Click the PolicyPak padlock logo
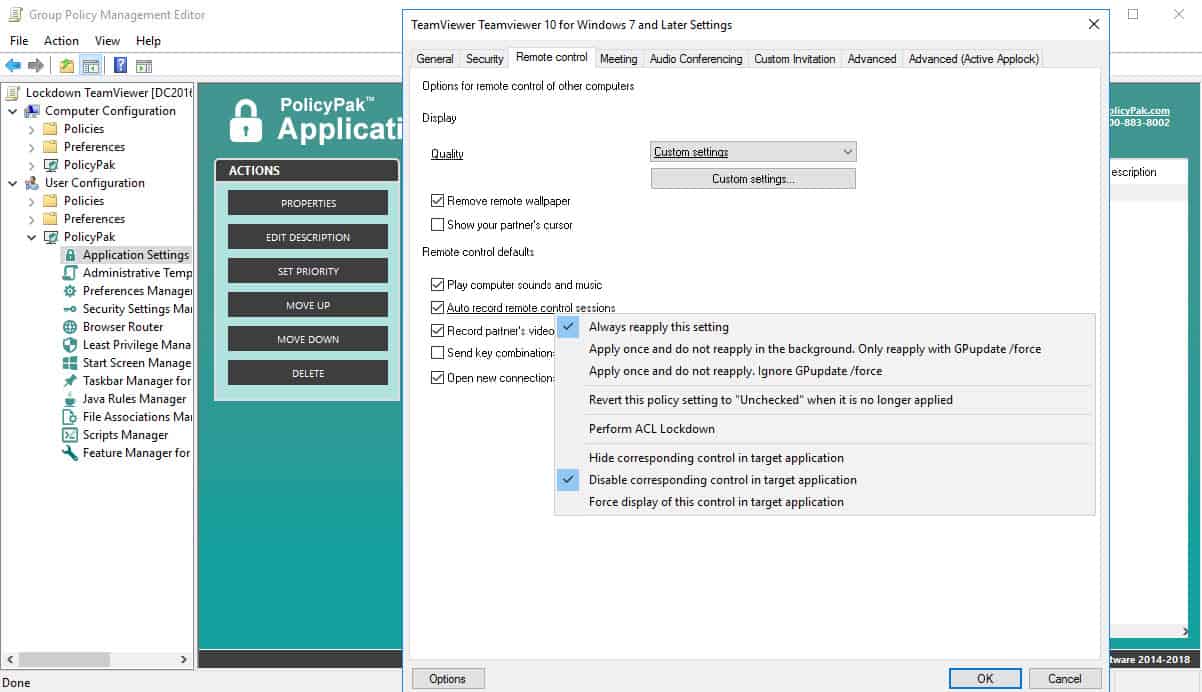Viewport: 1202px width, 692px height. (x=246, y=120)
